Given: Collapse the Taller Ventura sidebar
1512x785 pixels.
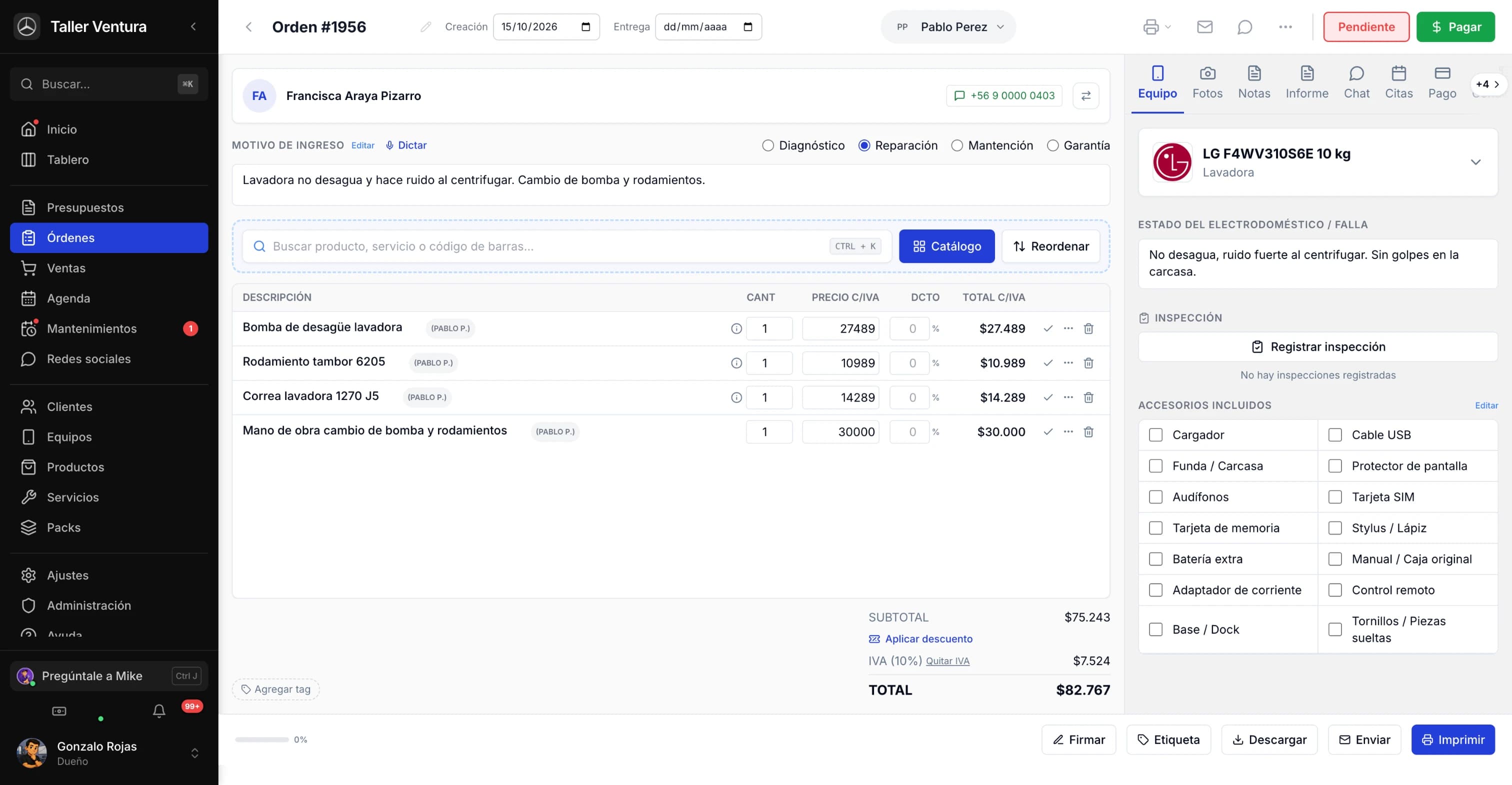Looking at the screenshot, I should coord(193,26).
